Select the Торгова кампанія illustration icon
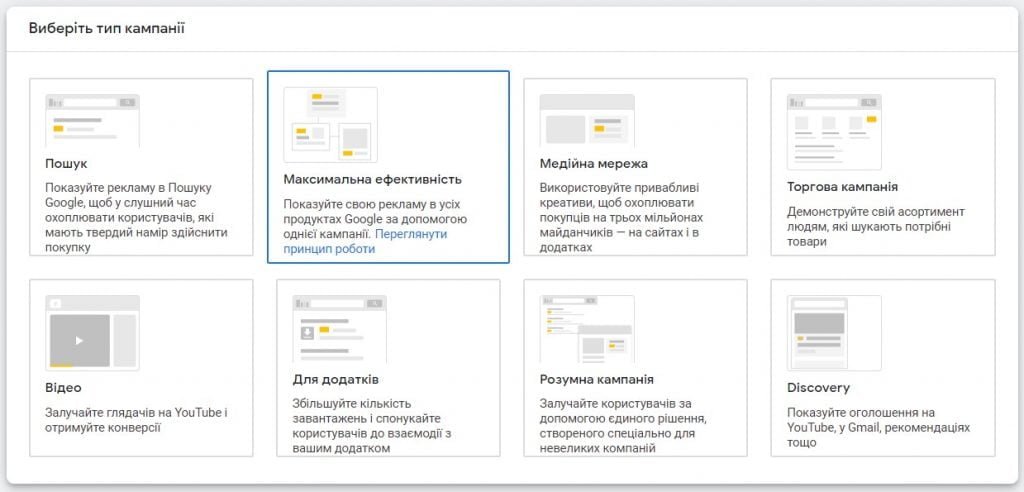This screenshot has width=1024, height=492. (x=834, y=132)
